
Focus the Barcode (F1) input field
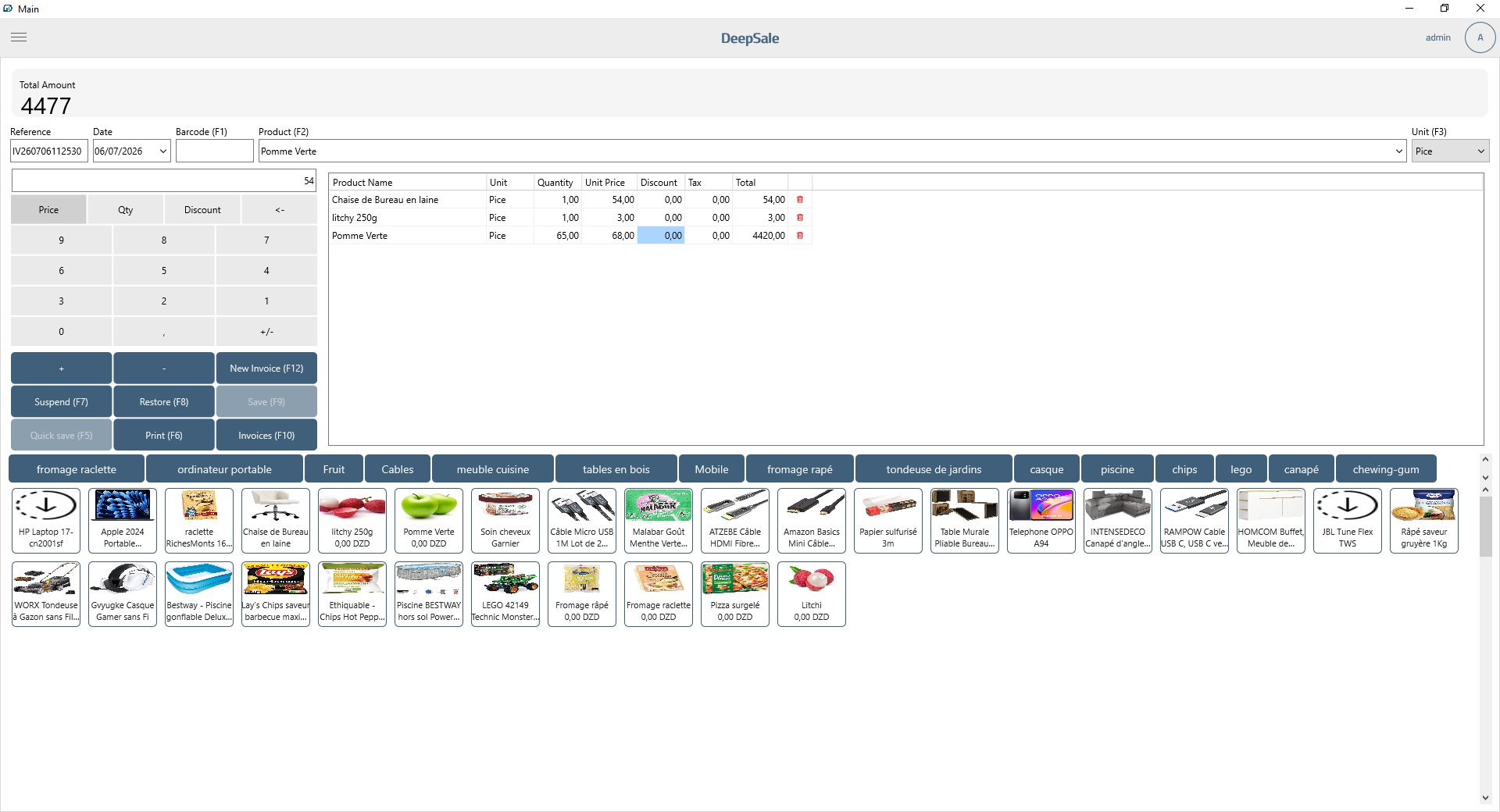point(215,151)
